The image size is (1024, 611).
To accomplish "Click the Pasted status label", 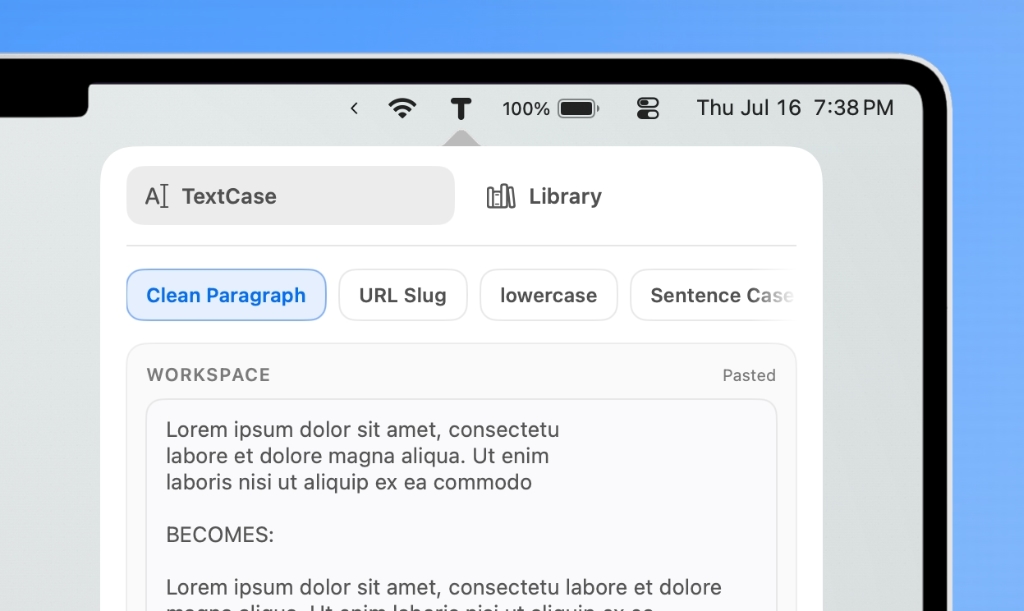I will point(749,375).
